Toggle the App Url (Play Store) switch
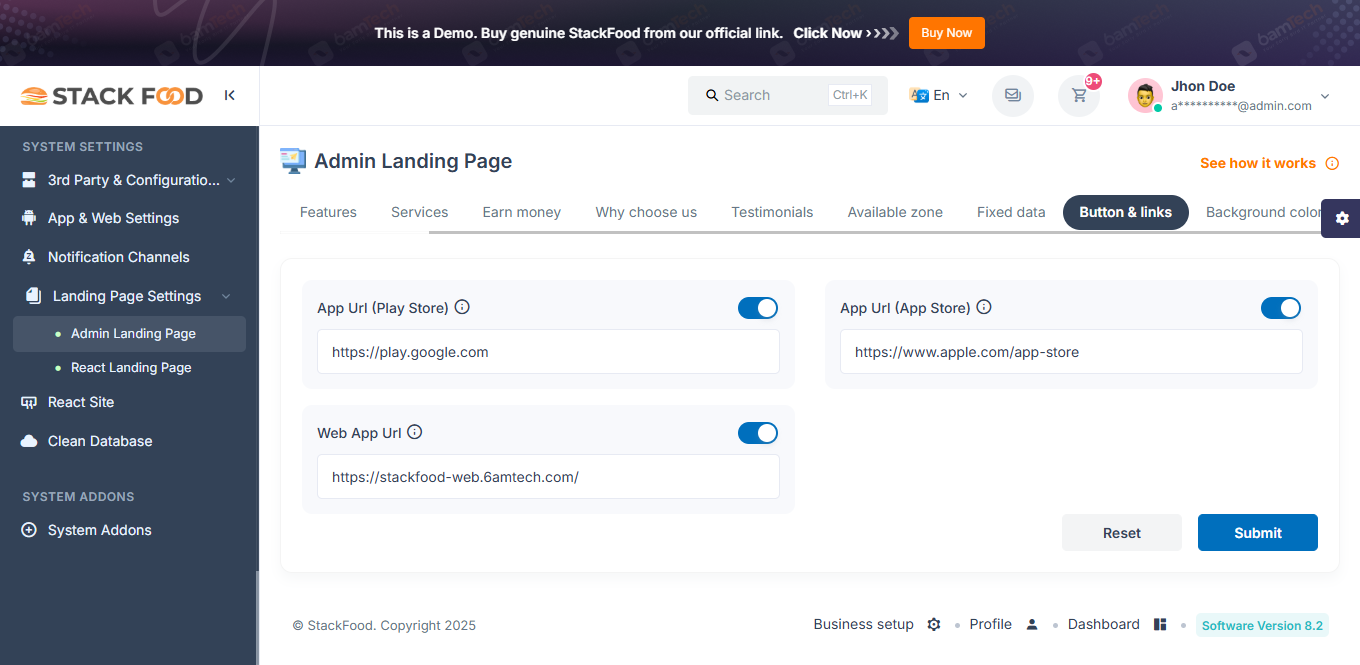This screenshot has height=665, width=1360. [x=758, y=308]
